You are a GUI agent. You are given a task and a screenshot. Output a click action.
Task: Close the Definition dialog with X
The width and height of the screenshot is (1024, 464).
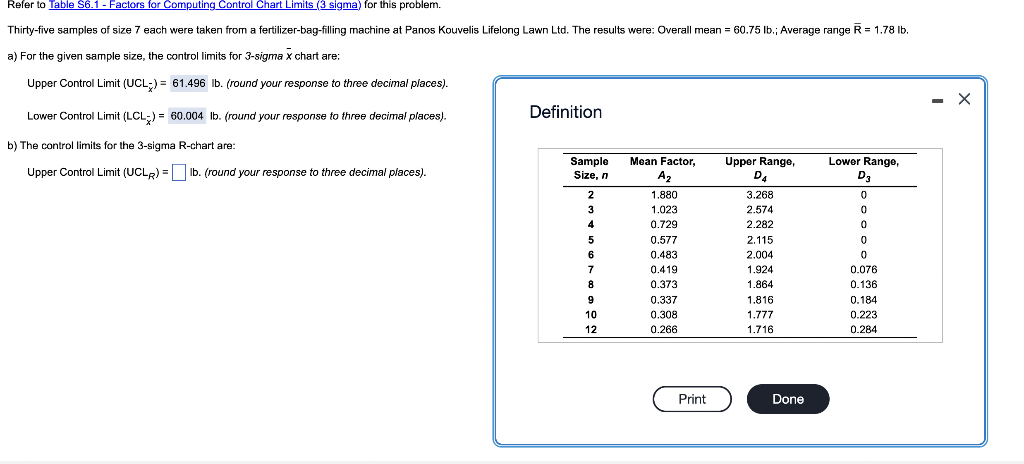(x=965, y=99)
